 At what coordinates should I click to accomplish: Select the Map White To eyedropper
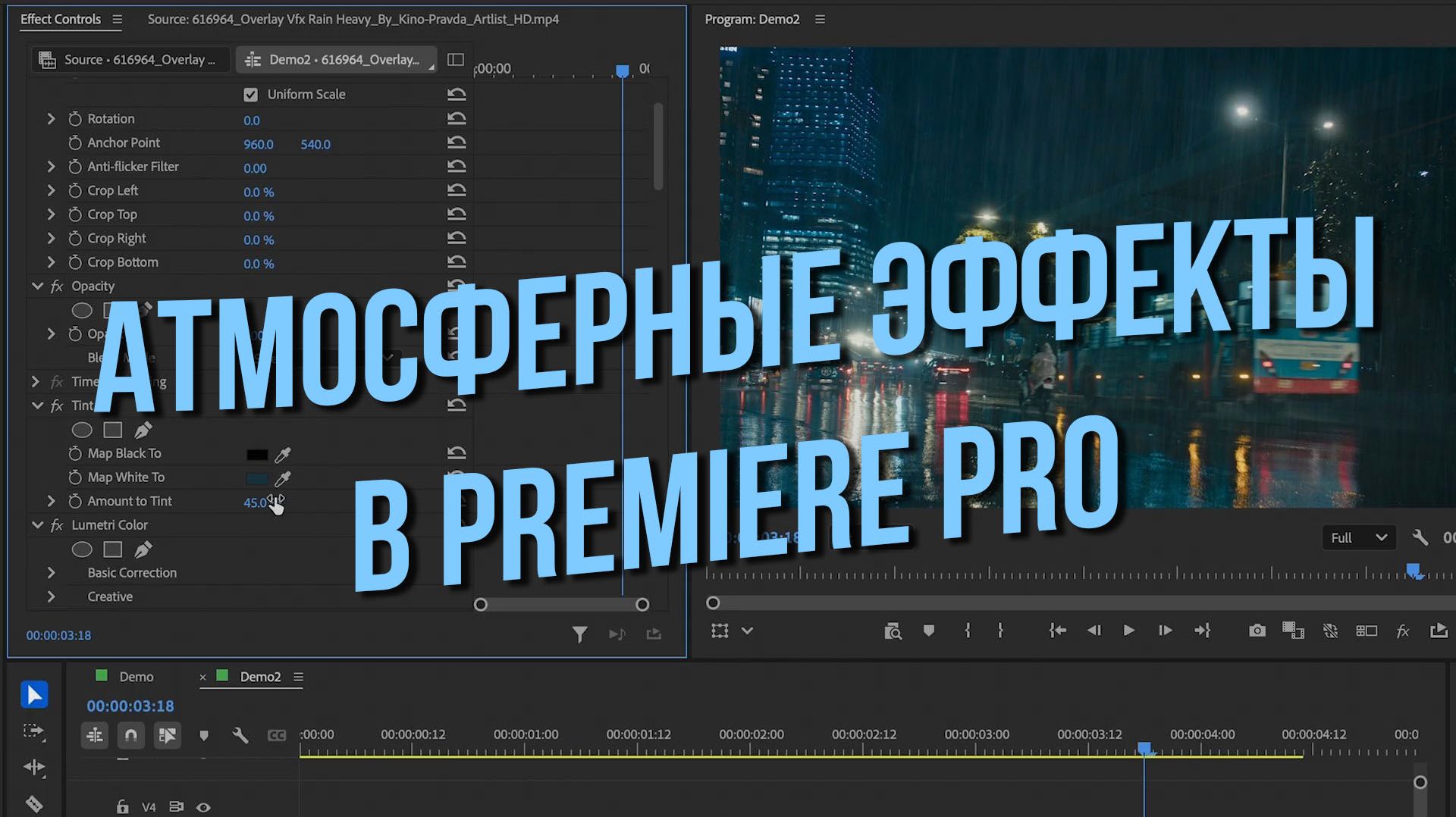point(282,477)
